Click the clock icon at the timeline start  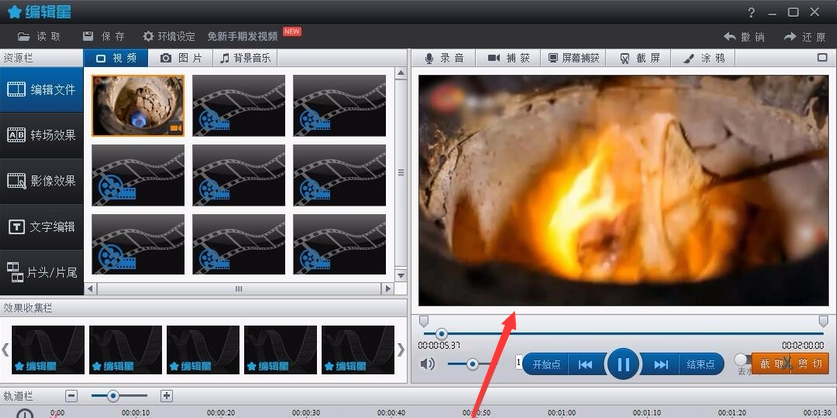tap(25, 414)
